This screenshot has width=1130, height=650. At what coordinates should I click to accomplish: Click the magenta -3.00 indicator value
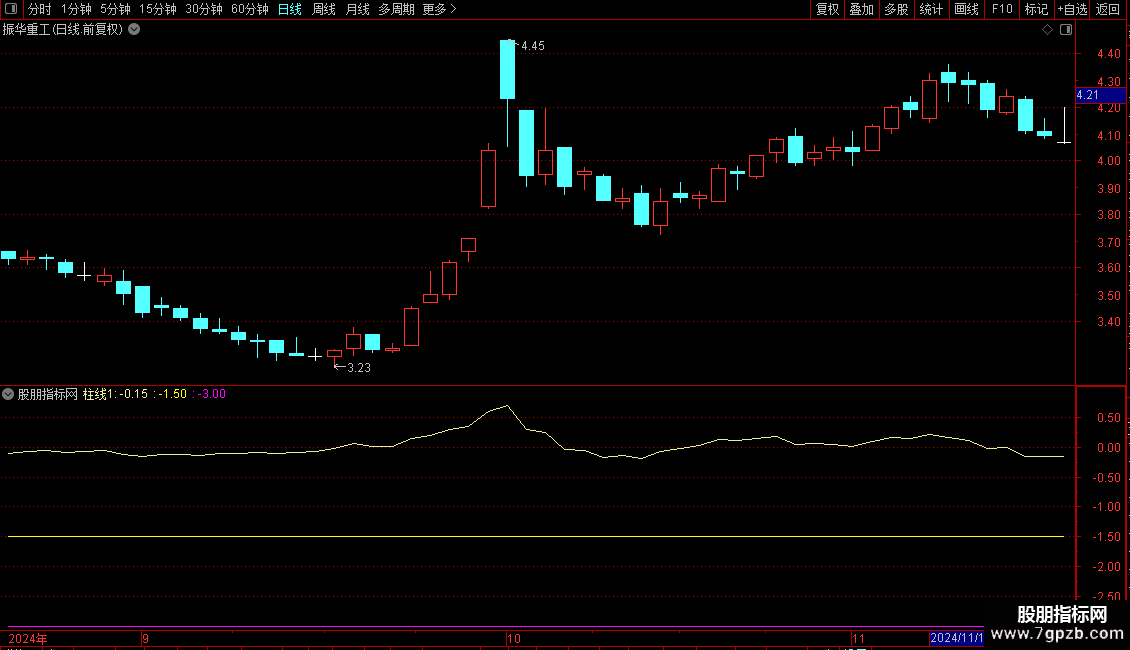(210, 394)
